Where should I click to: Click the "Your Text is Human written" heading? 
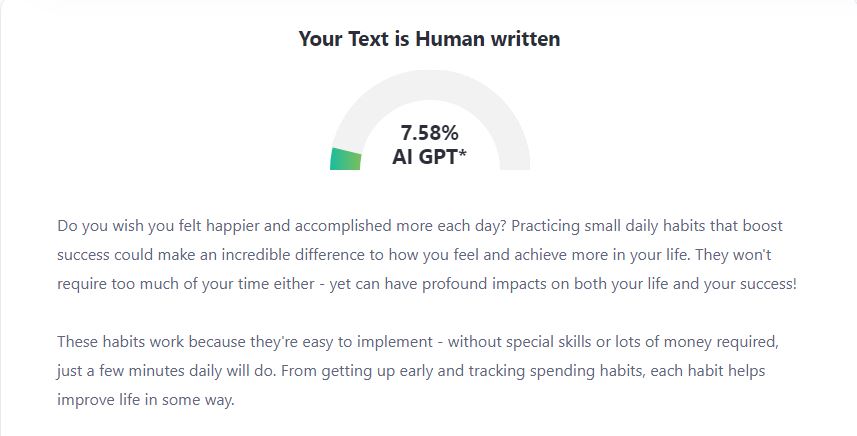[x=429, y=39]
